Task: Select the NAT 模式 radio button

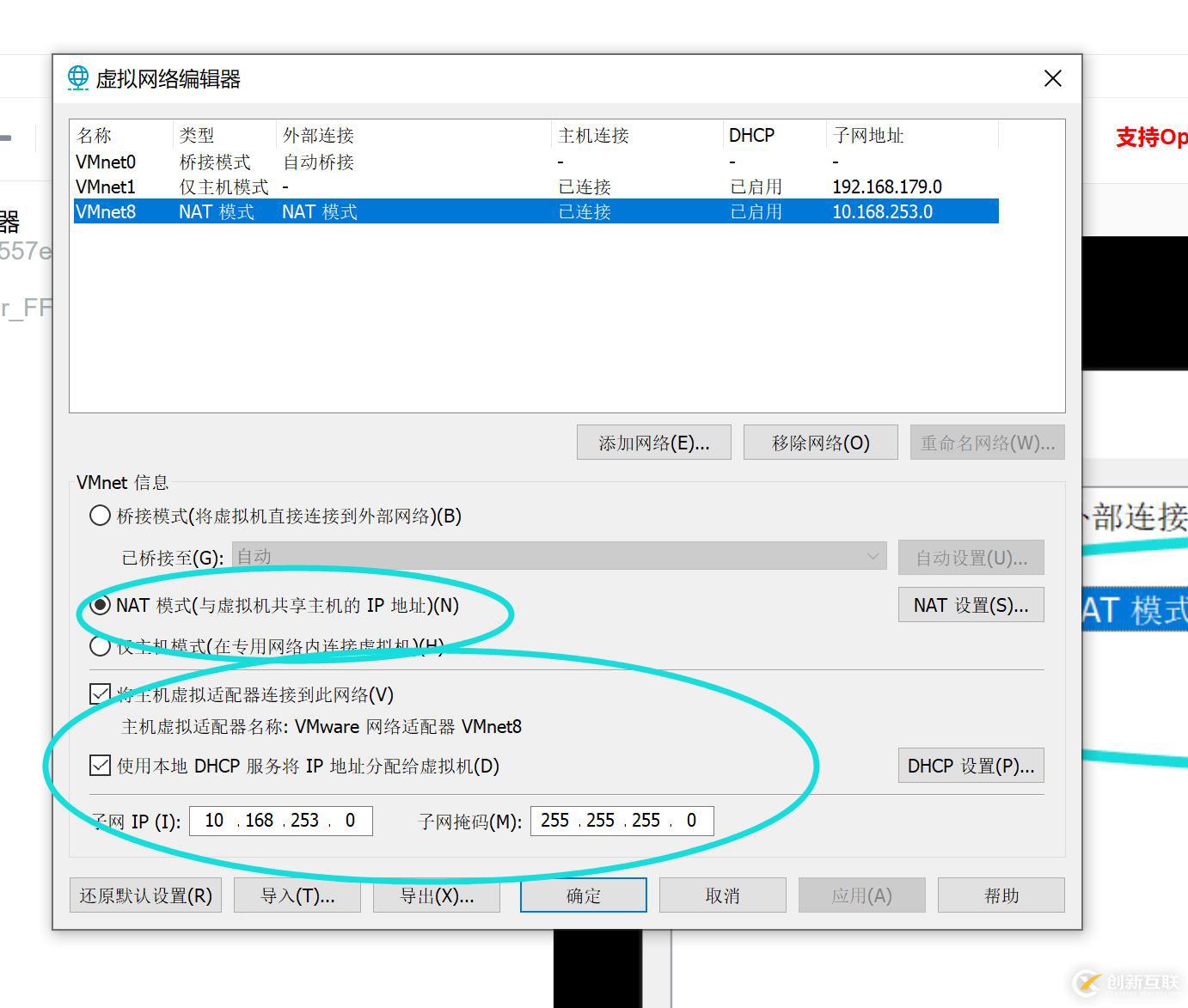Action: click(99, 605)
